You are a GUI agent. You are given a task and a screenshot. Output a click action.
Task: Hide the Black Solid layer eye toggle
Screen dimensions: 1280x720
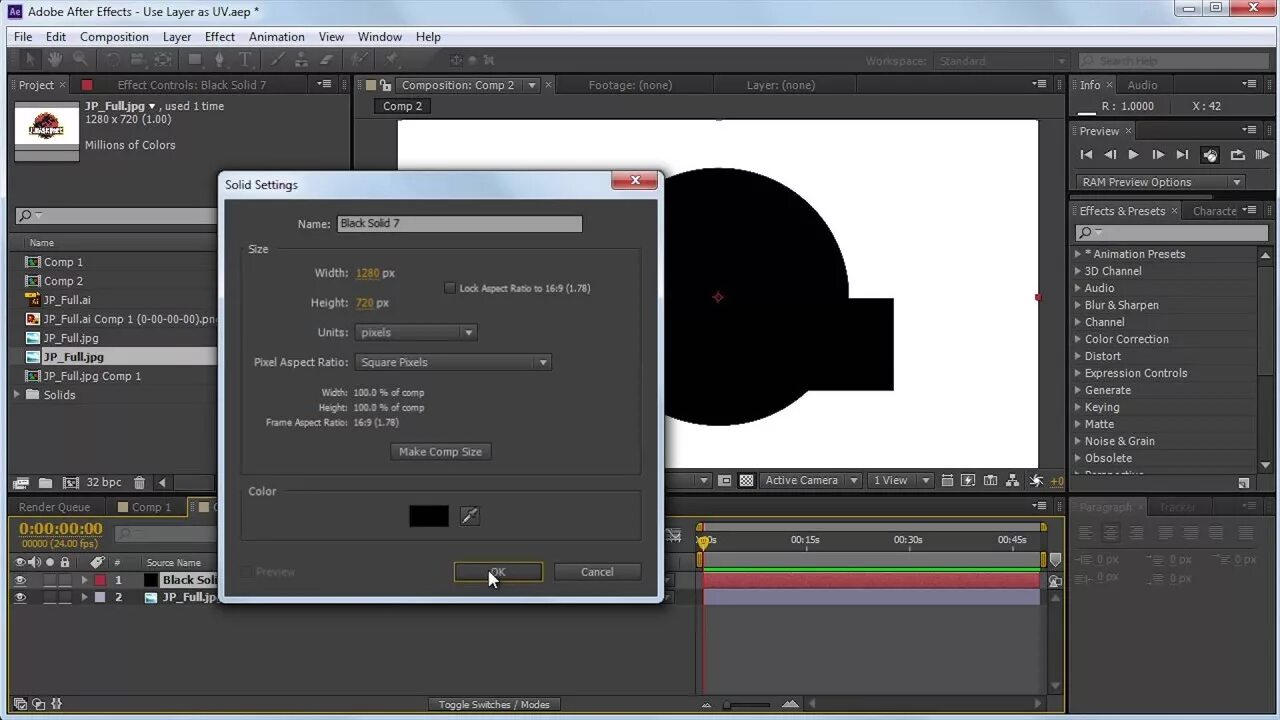[x=20, y=580]
